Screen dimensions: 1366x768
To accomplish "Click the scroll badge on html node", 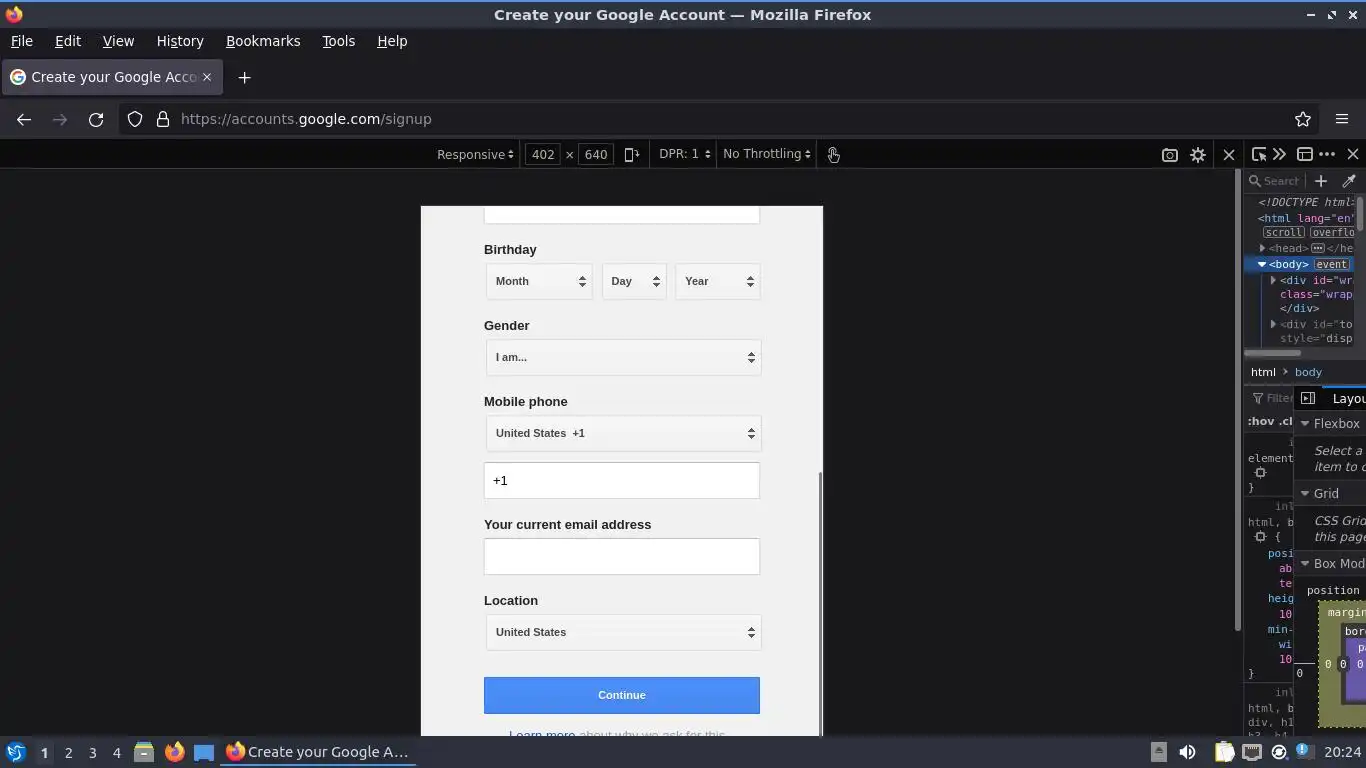I will 1283,232.
